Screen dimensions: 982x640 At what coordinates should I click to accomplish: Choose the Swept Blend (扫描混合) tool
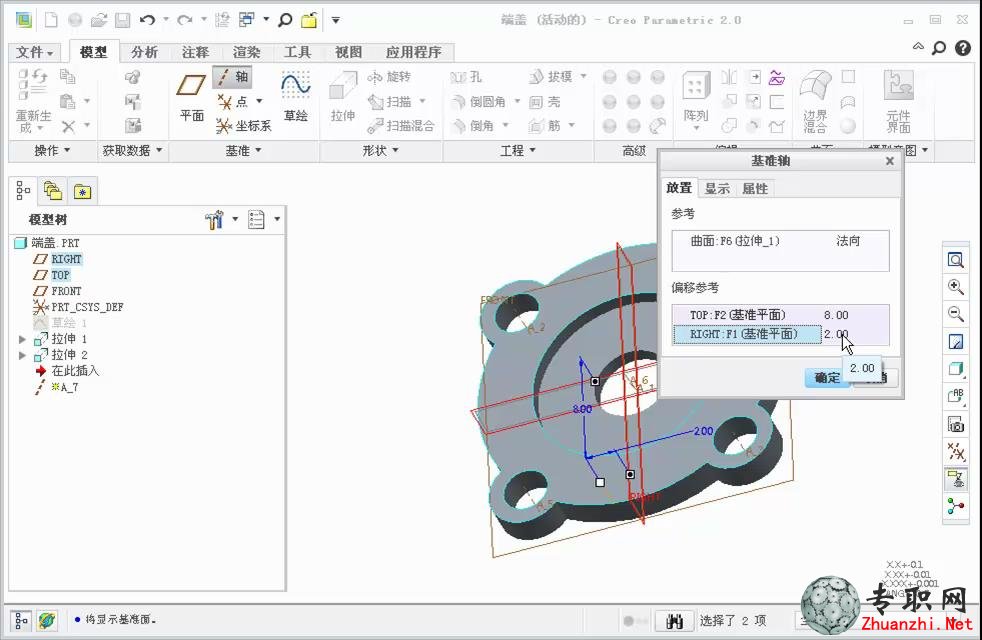(401, 126)
